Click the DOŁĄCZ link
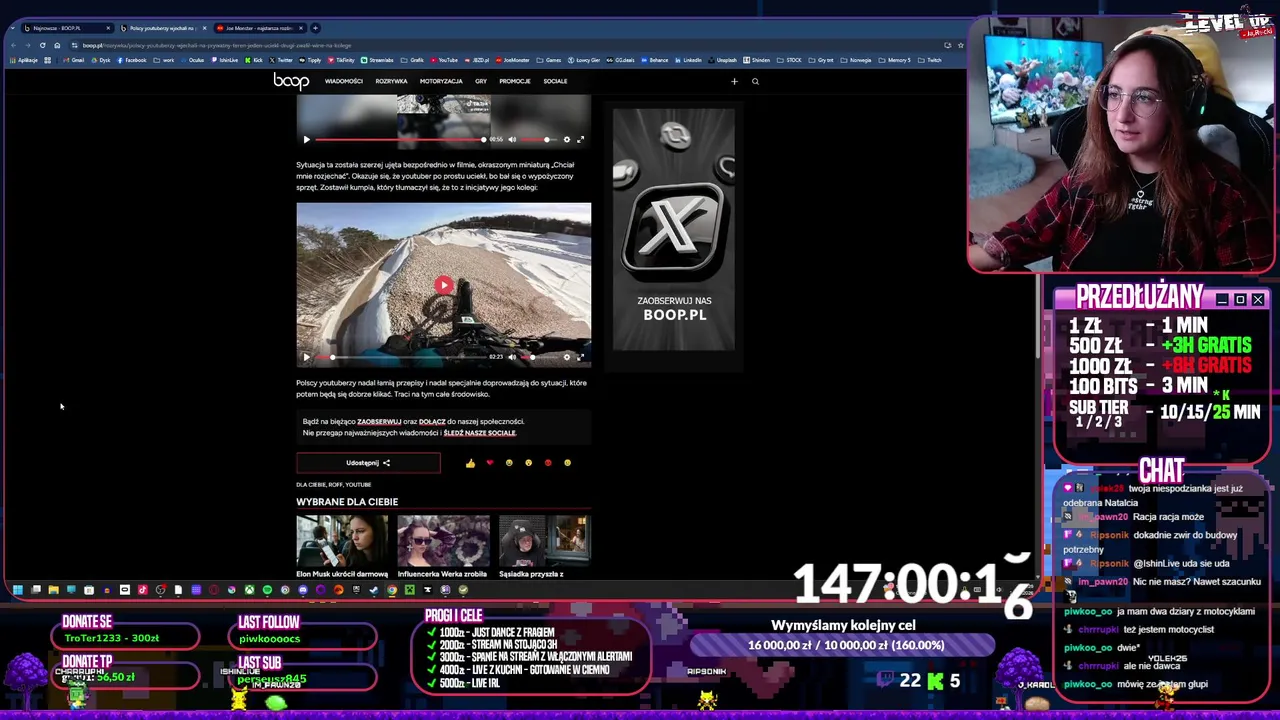This screenshot has height=720, width=1280. (432, 421)
